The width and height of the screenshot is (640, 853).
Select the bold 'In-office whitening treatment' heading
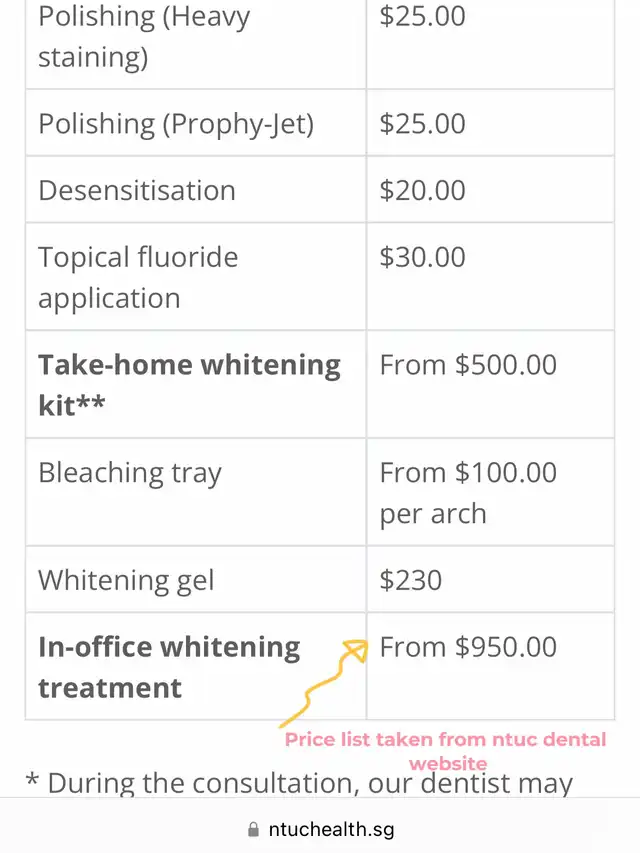[169, 667]
